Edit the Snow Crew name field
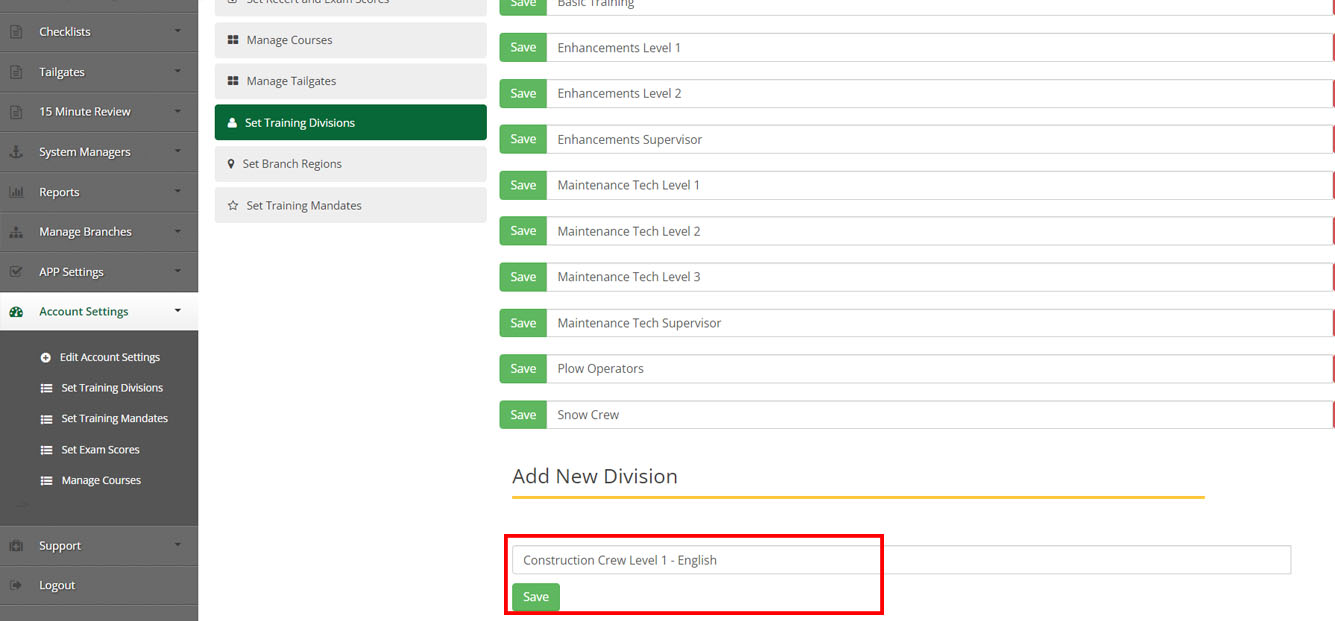Screen dimensions: 1335x621 940,415
